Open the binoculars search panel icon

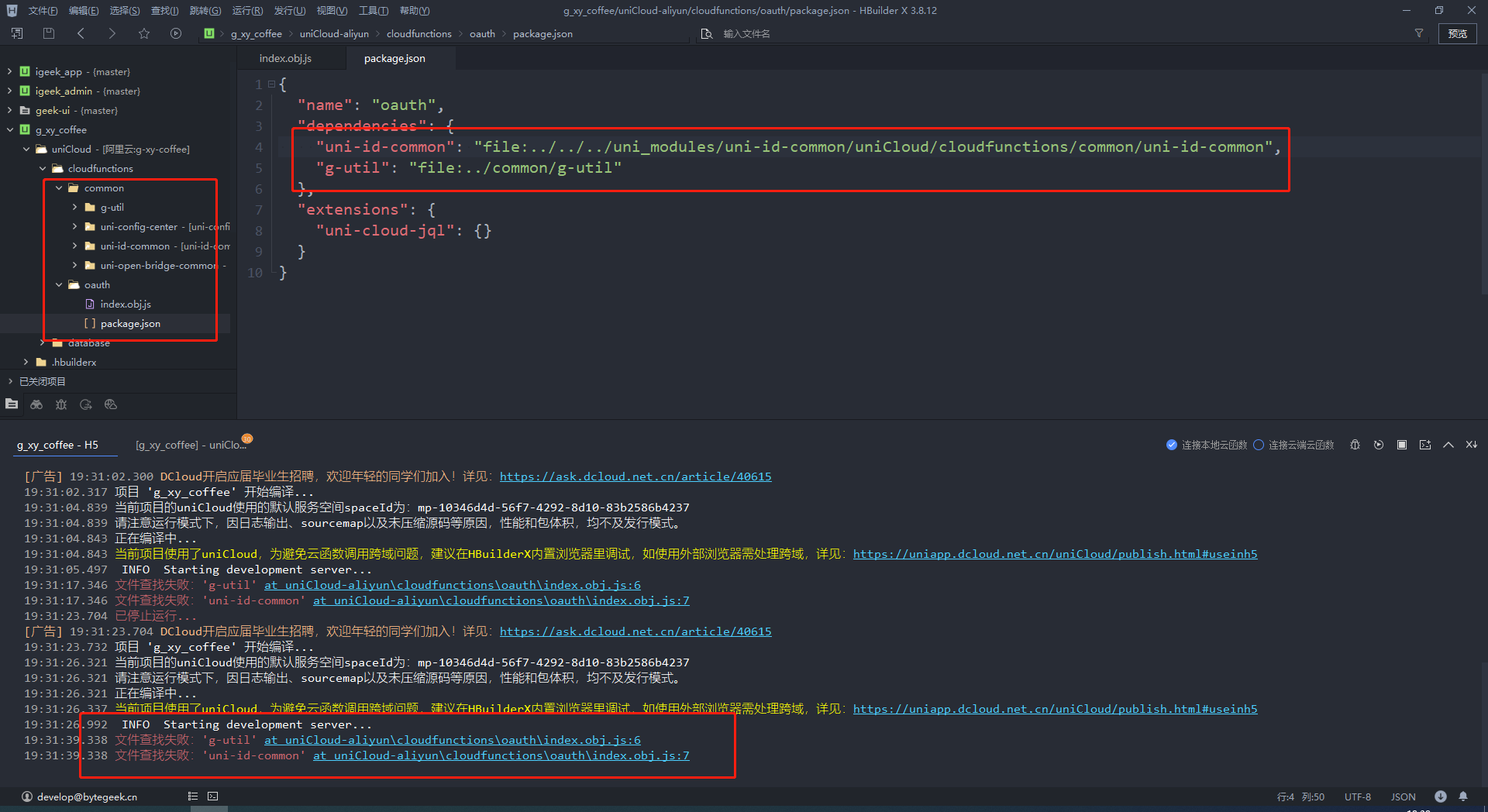36,404
